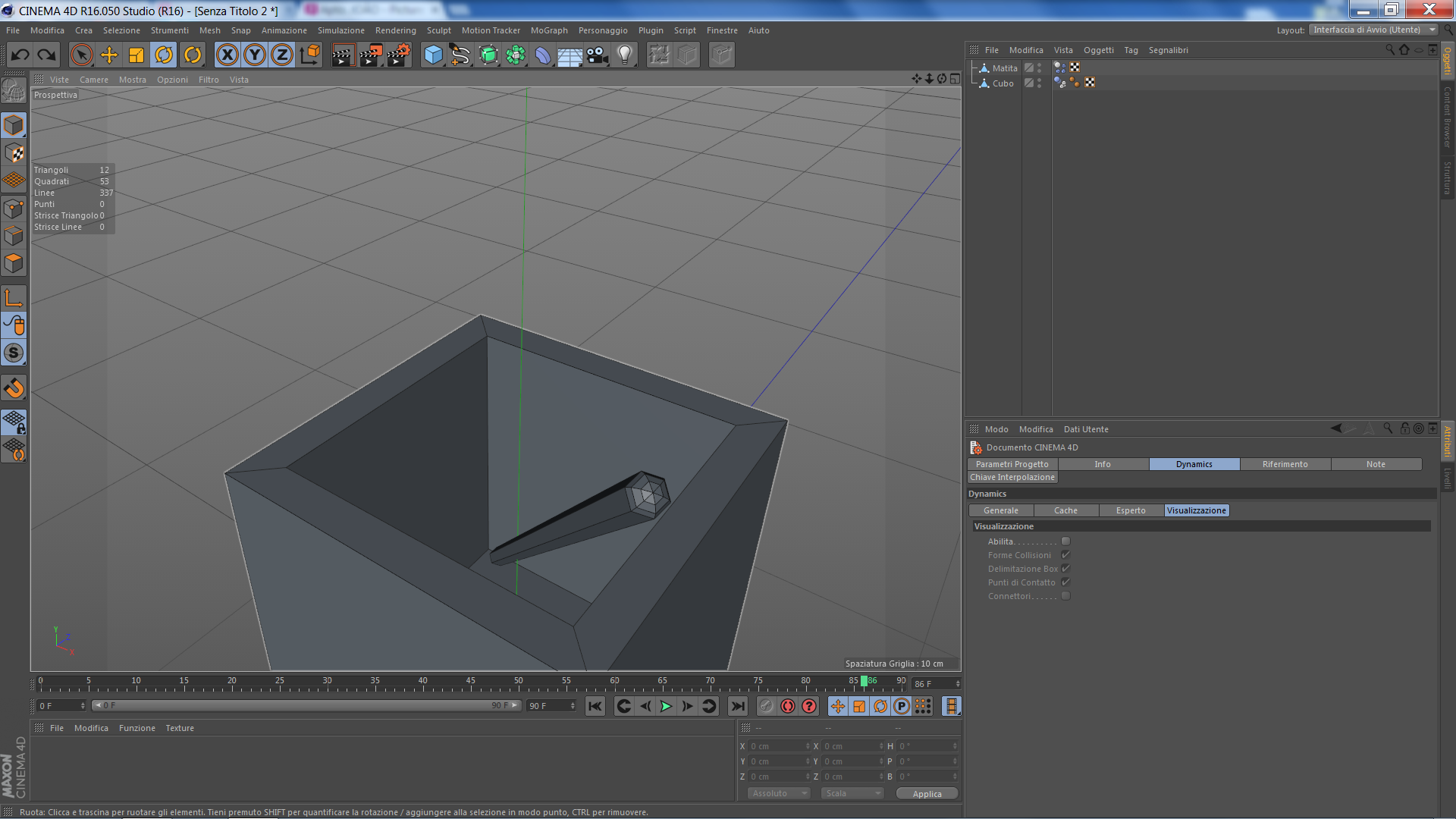The height and width of the screenshot is (819, 1456).
Task: Select the Scale tool
Action: (136, 55)
